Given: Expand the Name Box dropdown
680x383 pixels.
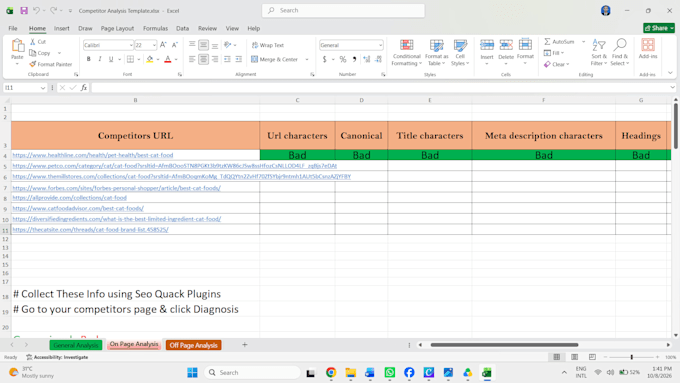Looking at the screenshot, I should [42, 88].
